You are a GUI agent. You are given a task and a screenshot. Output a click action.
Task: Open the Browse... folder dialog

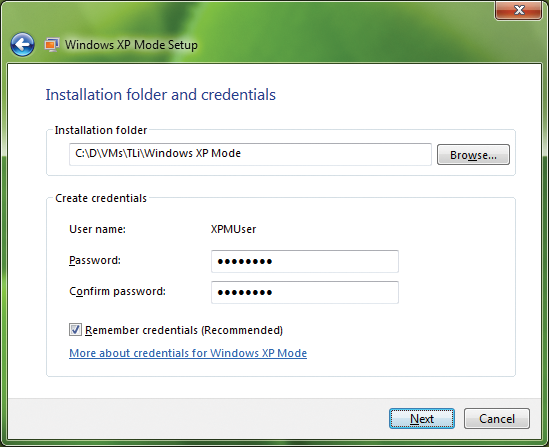coord(473,154)
